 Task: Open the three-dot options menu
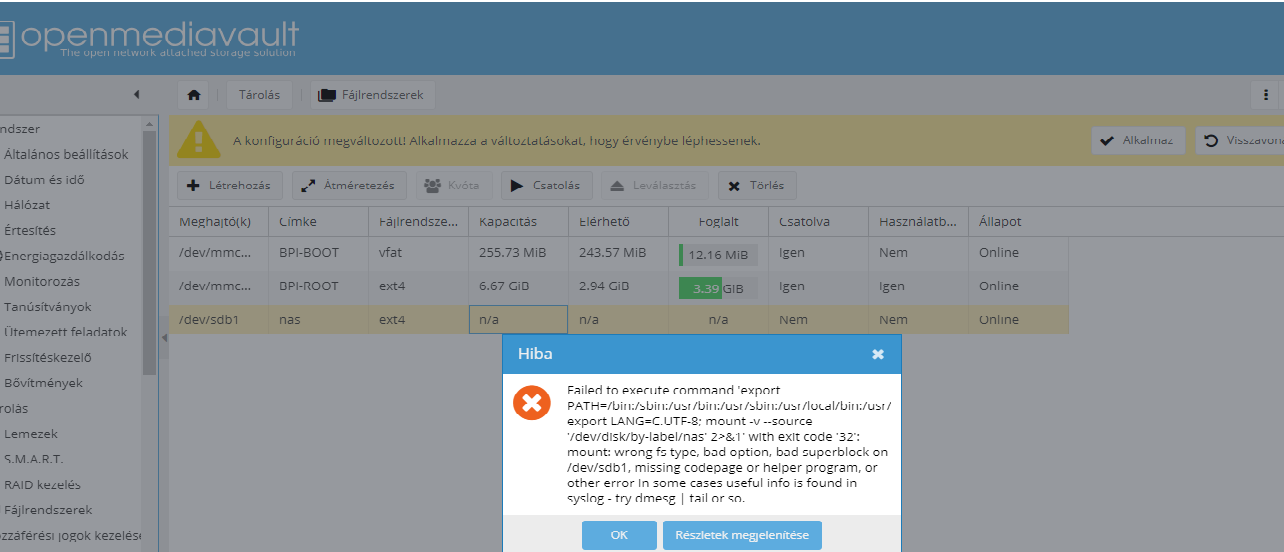pos(1266,95)
